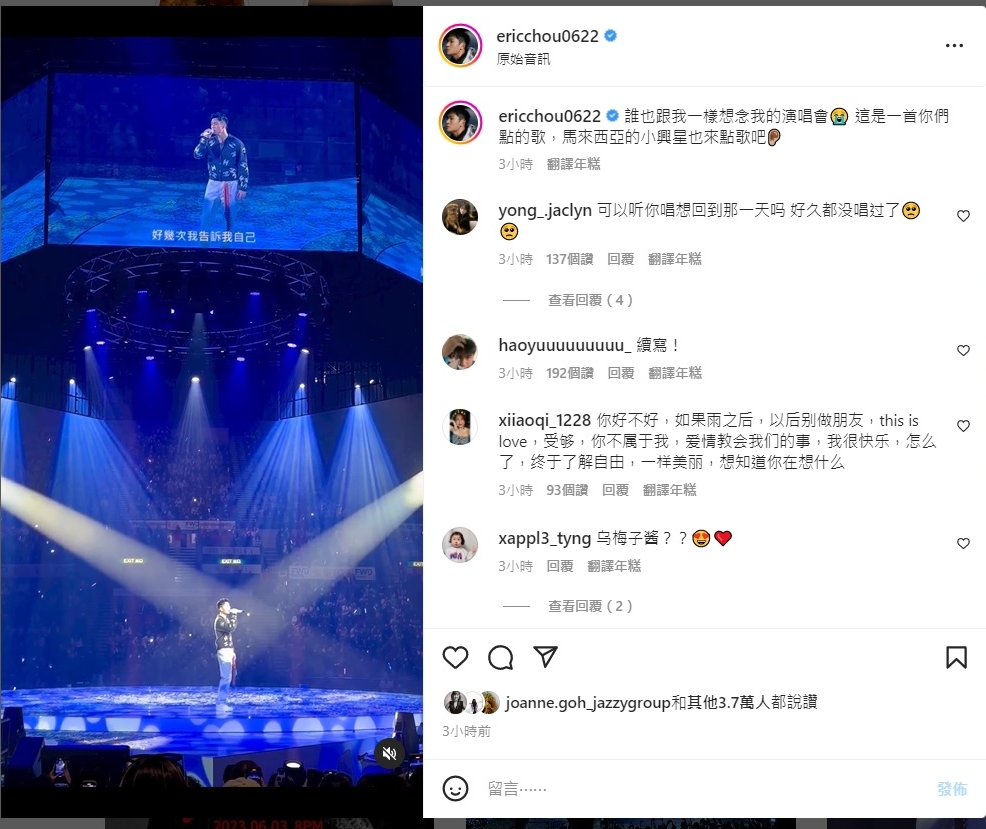This screenshot has height=829, width=986.
Task: Open the three-dot more options menu
Action: pyautogui.click(x=954, y=45)
